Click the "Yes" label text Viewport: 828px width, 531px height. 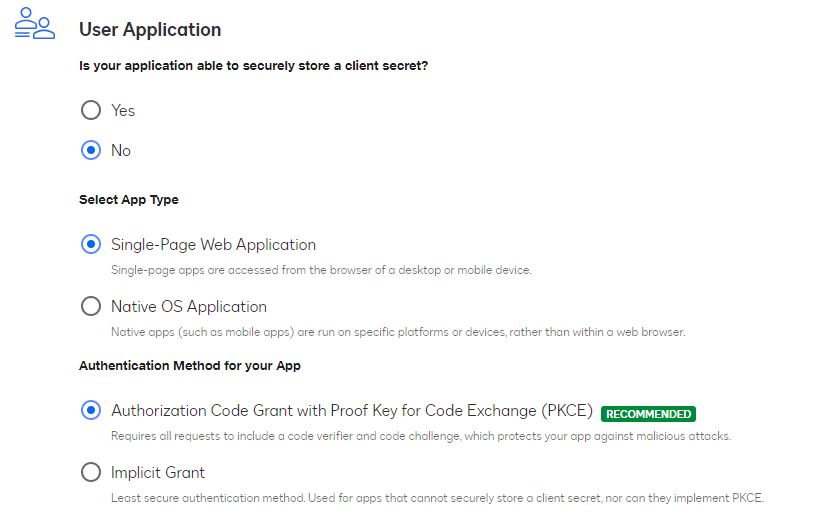click(x=123, y=110)
